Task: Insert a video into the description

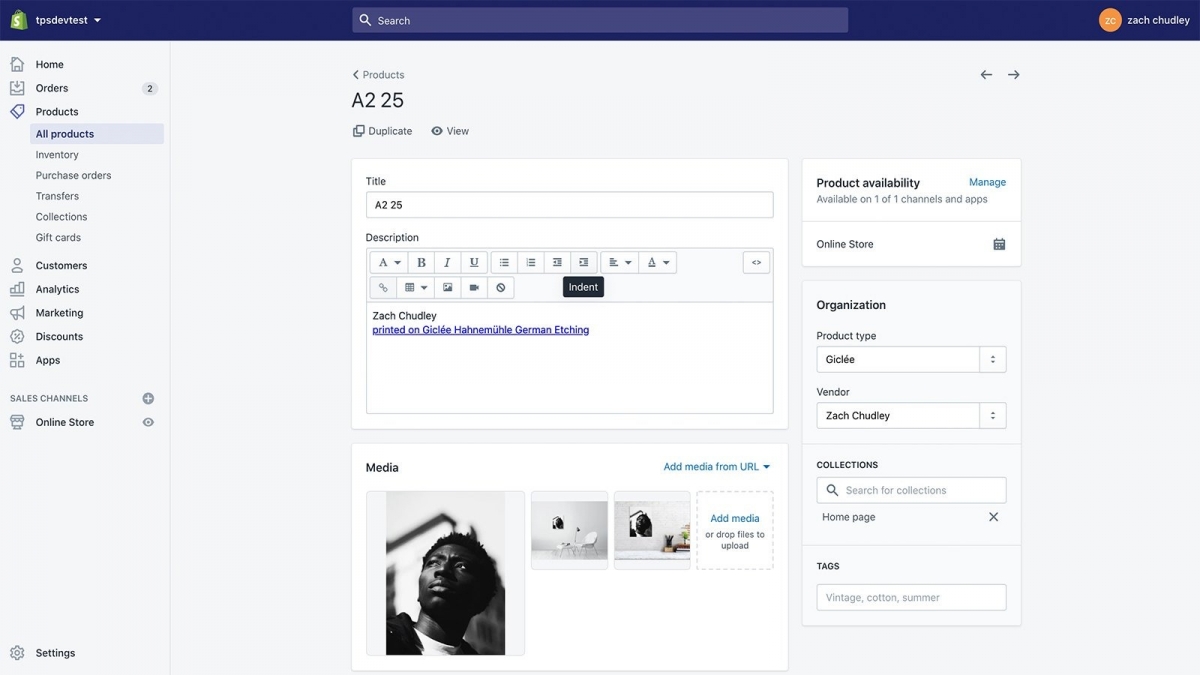Action: (472, 286)
